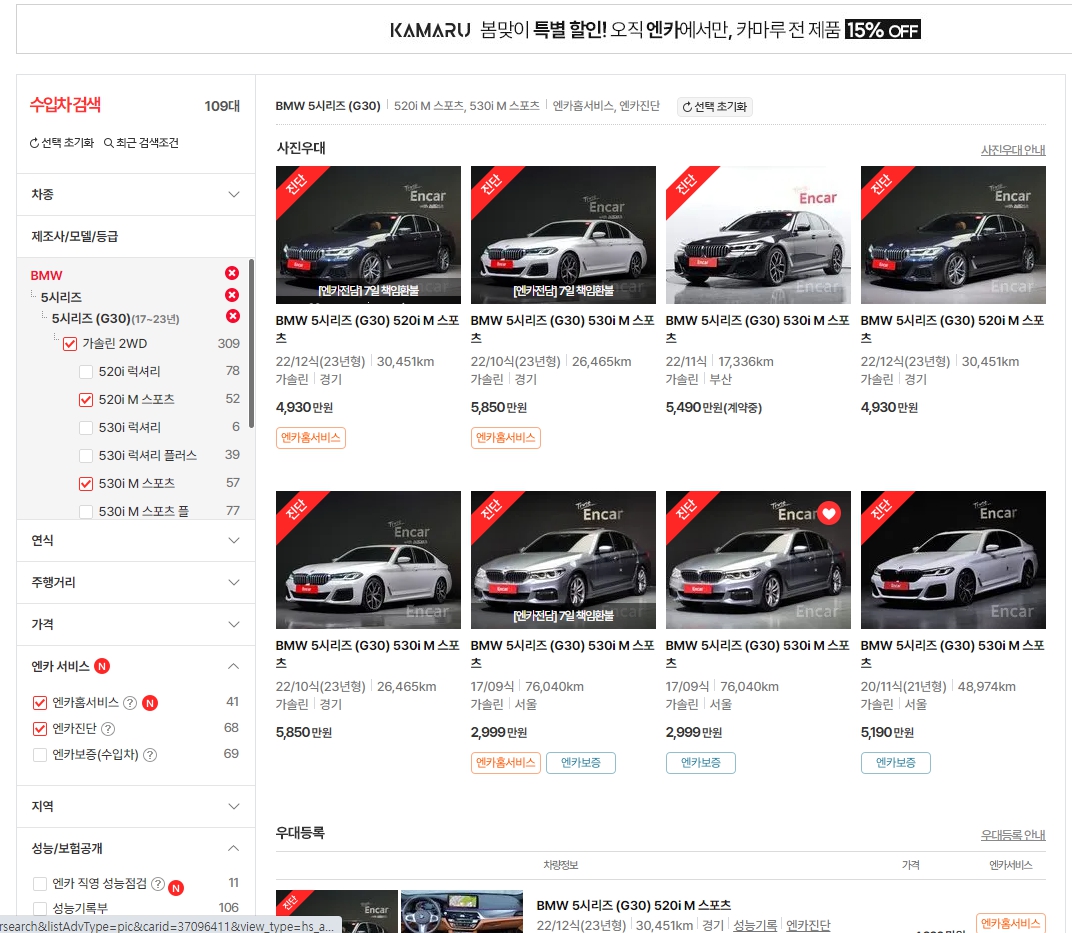Remove the 5시리즈 filter with its red X
1072x933 pixels.
(x=232, y=295)
